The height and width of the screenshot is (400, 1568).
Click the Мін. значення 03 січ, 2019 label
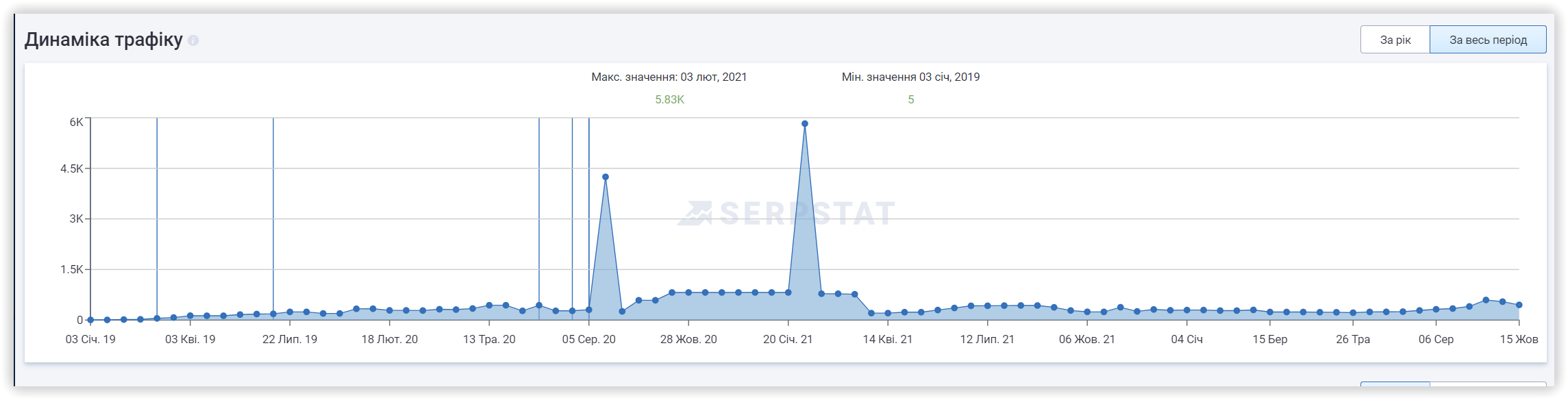pyautogui.click(x=910, y=77)
